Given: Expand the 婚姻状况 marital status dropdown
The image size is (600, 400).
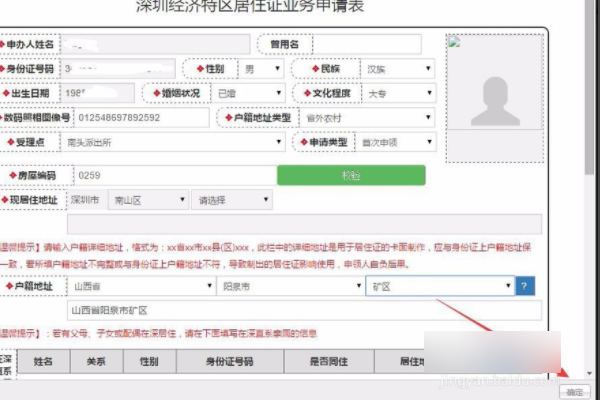Looking at the screenshot, I should point(248,93).
